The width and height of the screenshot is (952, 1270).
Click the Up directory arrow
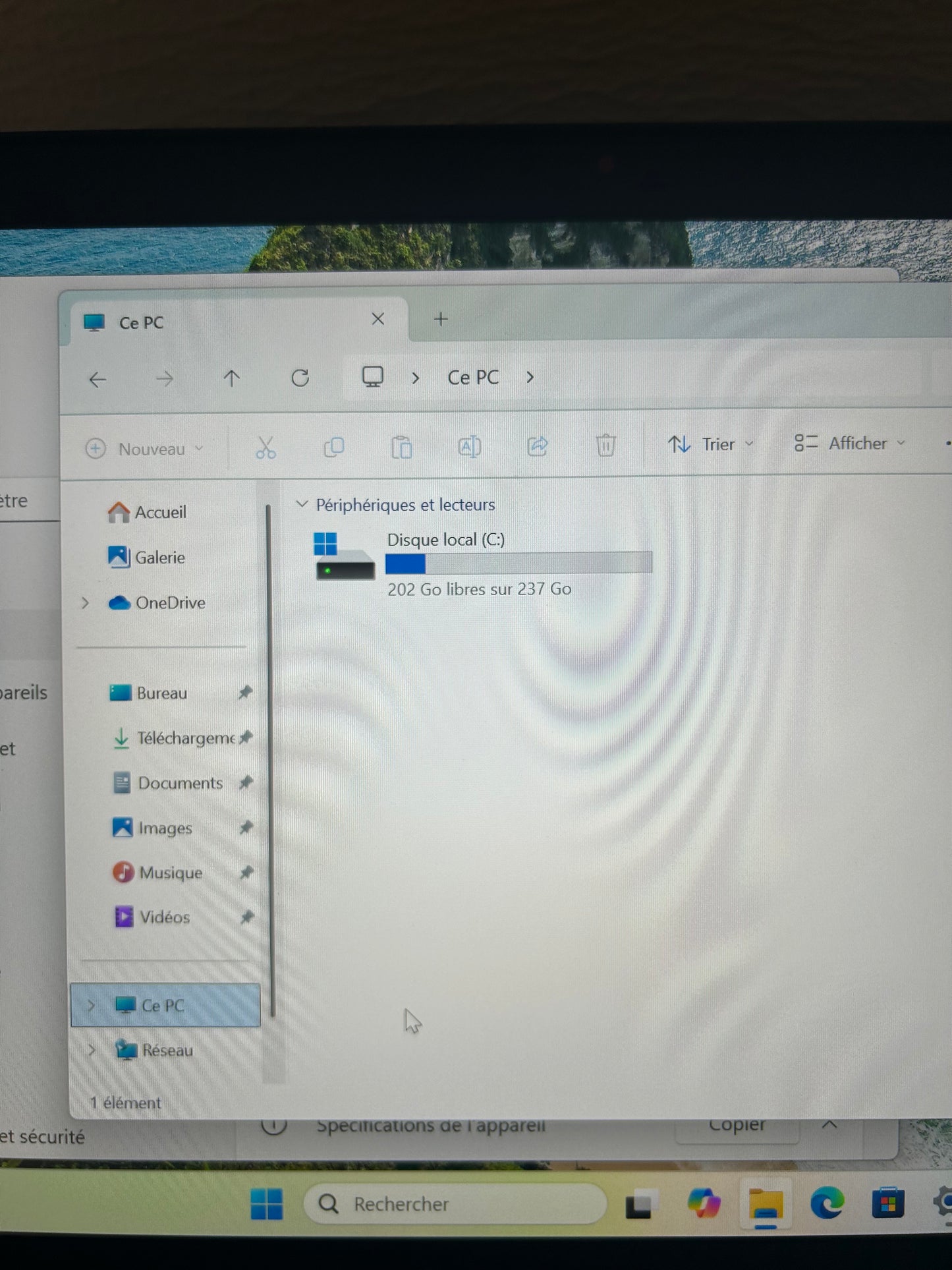click(231, 378)
